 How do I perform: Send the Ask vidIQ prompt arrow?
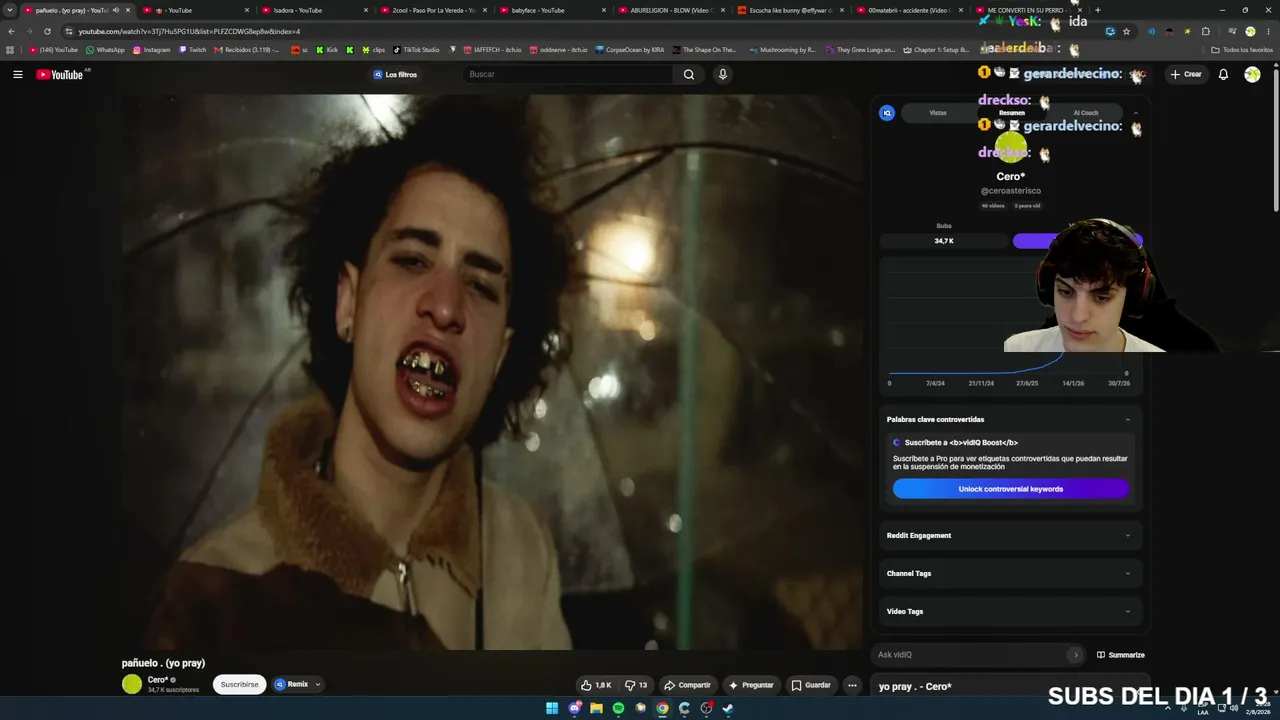[x=1075, y=655]
